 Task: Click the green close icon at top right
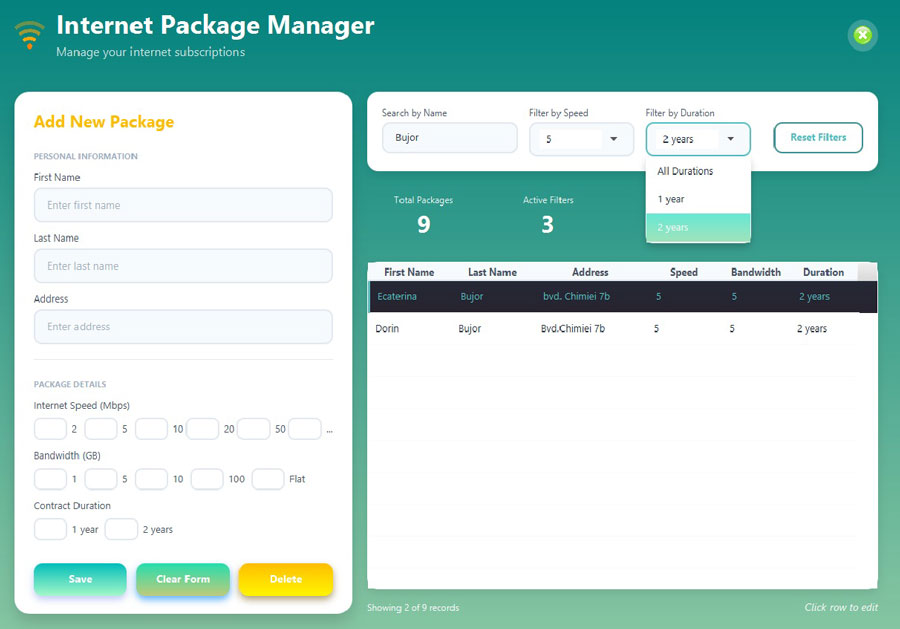(861, 36)
